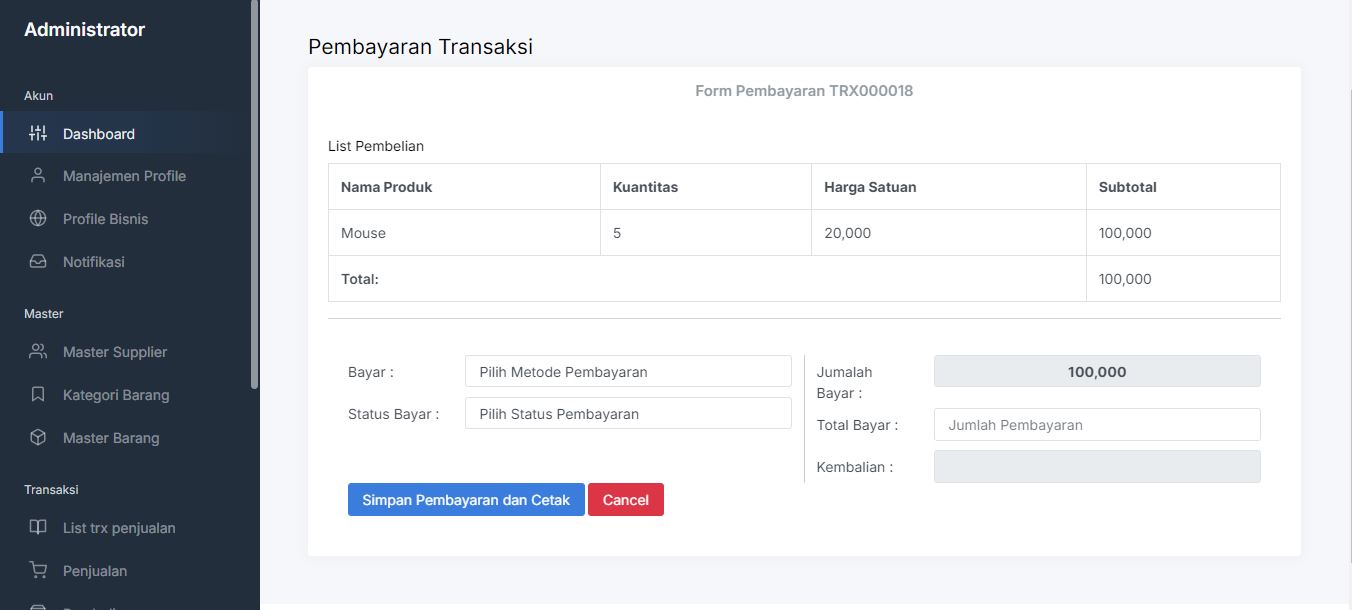Click the List trx penjualan book icon
Viewport: 1352px width, 610px height.
click(x=38, y=528)
